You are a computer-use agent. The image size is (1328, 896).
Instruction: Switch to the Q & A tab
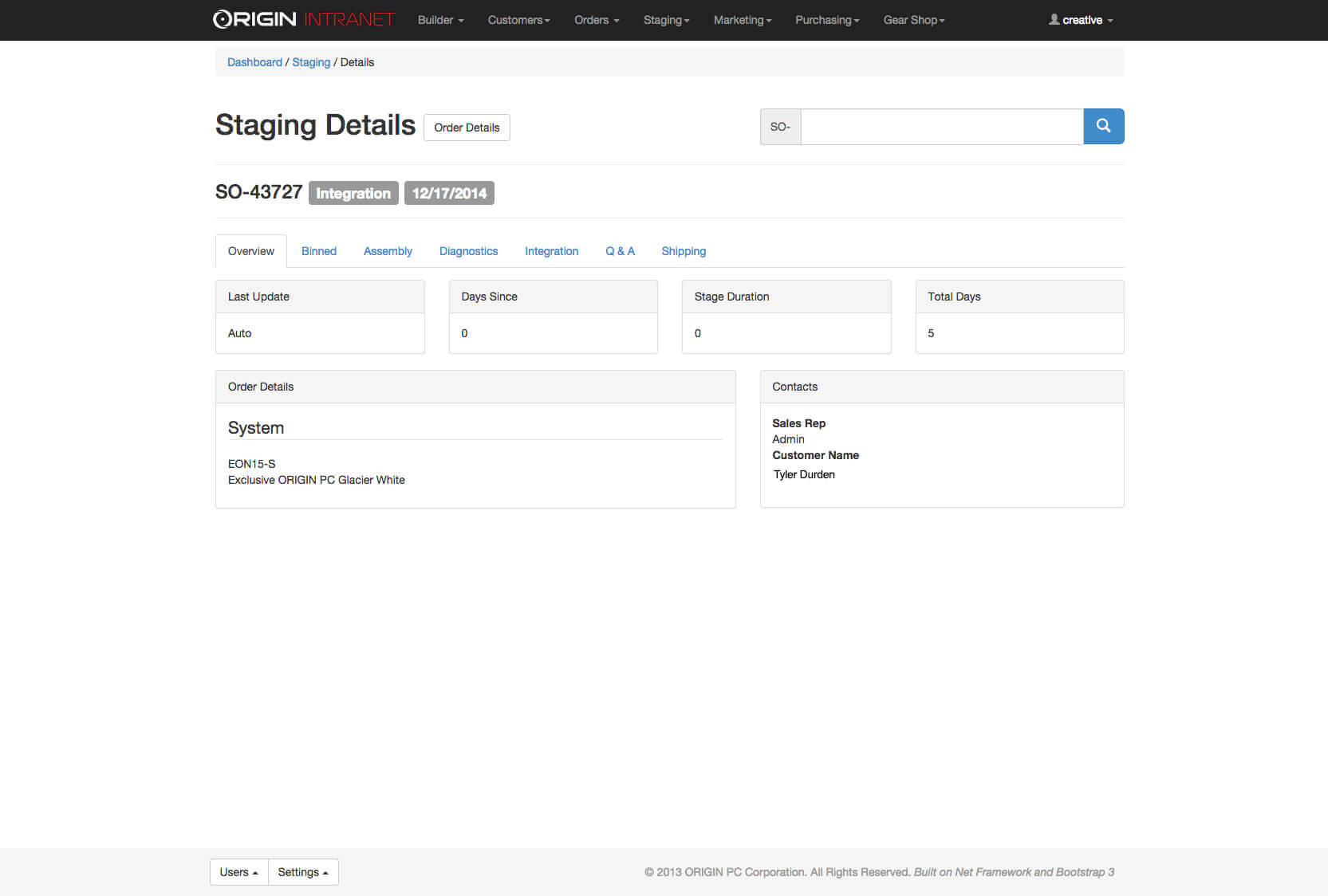(620, 251)
